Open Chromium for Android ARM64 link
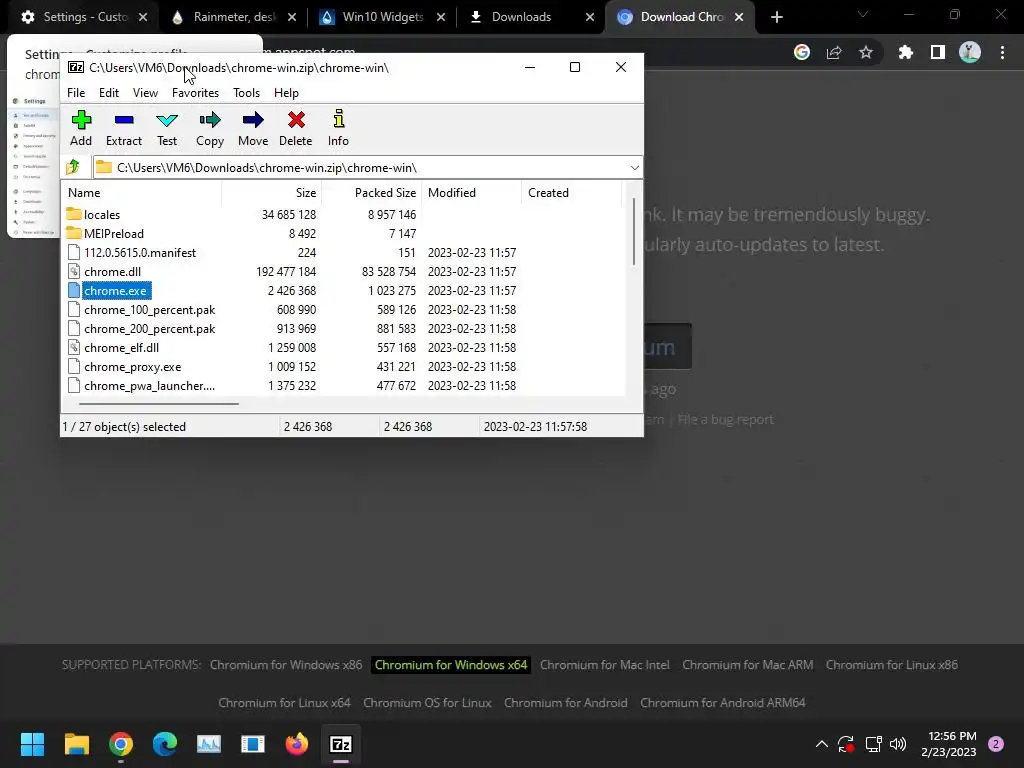 tap(722, 703)
